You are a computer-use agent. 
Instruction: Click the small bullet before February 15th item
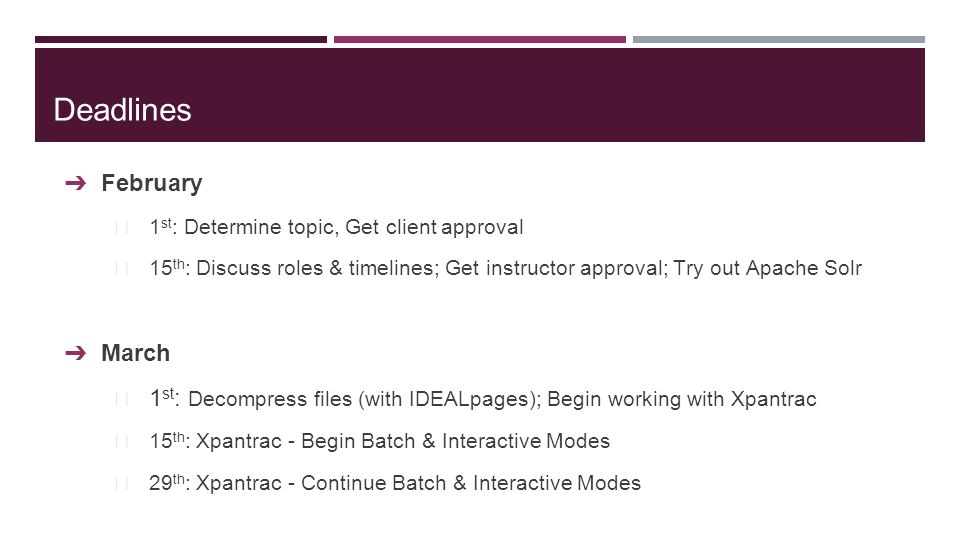[121, 269]
